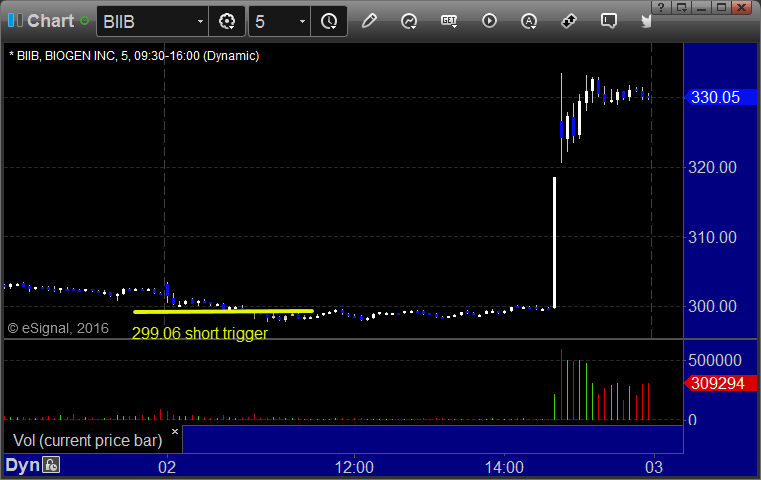Open the BIIB symbol dropdown arrow
The image size is (761, 480).
click(x=200, y=21)
